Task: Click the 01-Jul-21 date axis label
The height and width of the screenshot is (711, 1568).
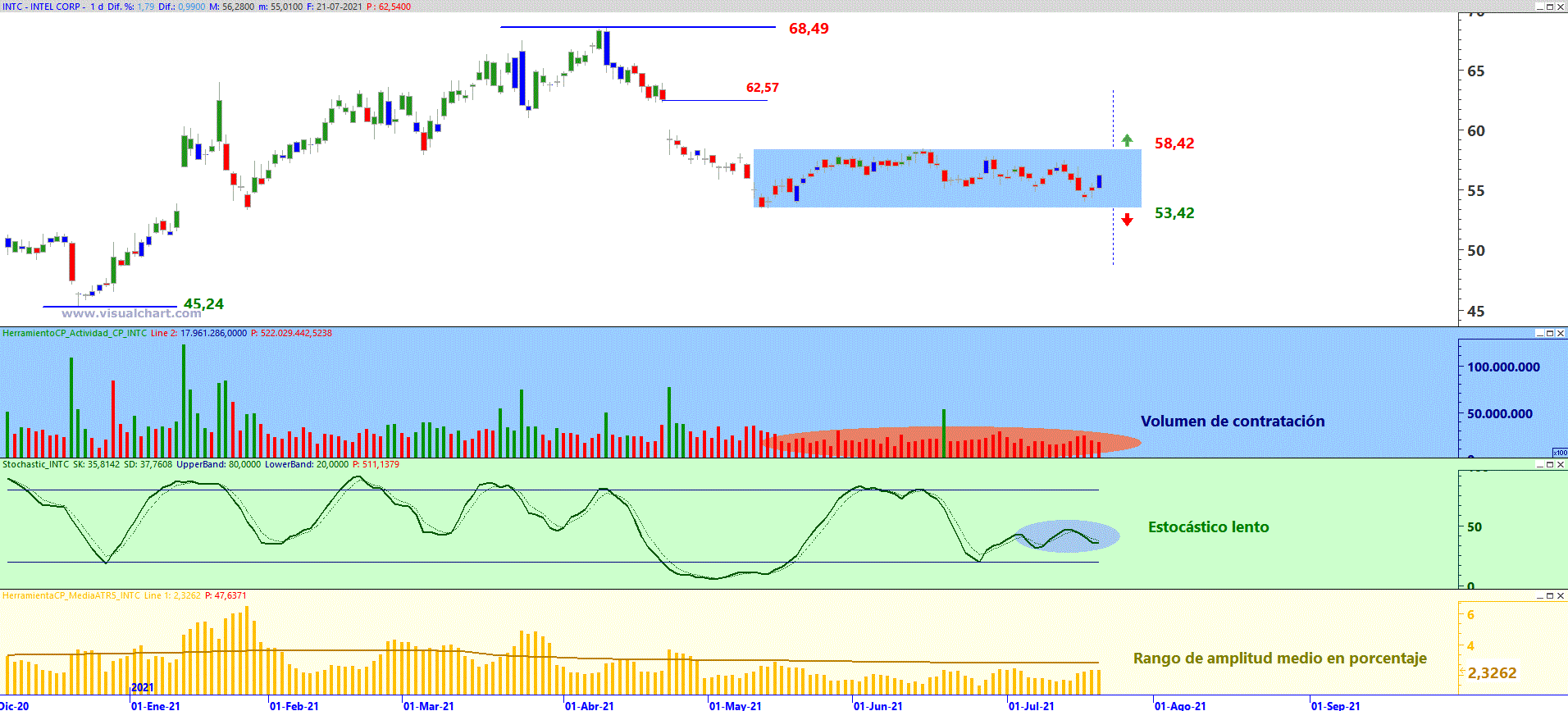Action: (x=1032, y=705)
